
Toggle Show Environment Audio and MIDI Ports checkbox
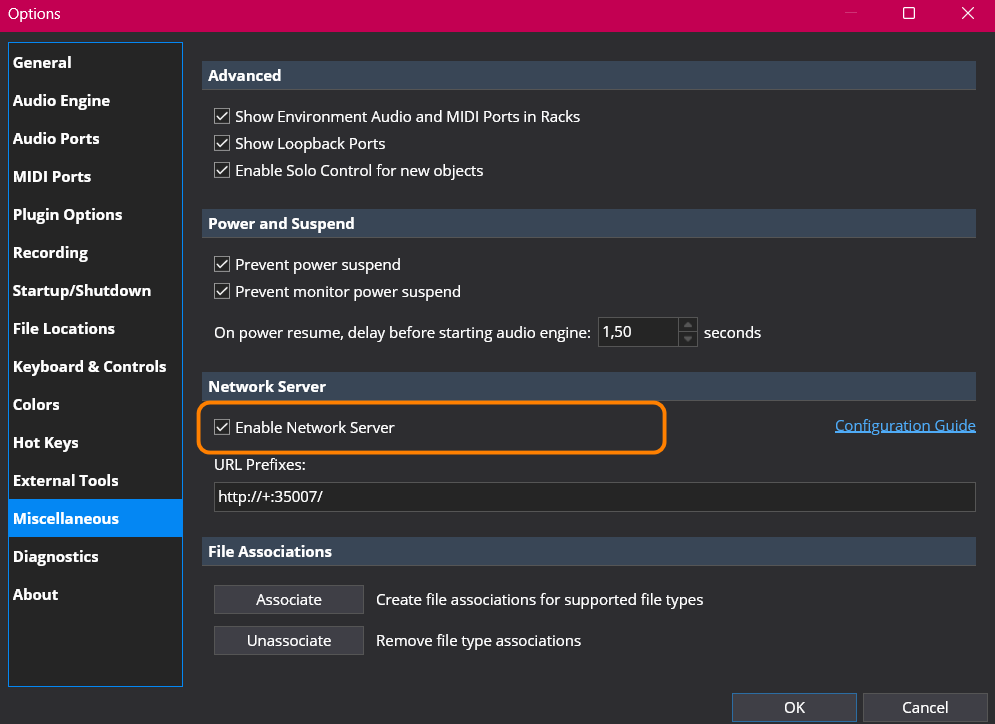(x=221, y=116)
